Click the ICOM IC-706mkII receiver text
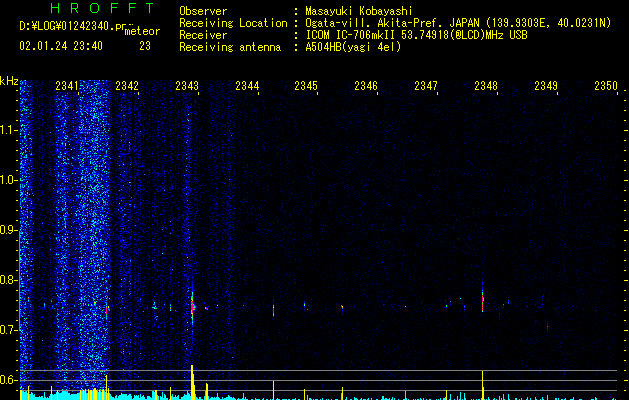The height and width of the screenshot is (400, 629). pyautogui.click(x=416, y=35)
